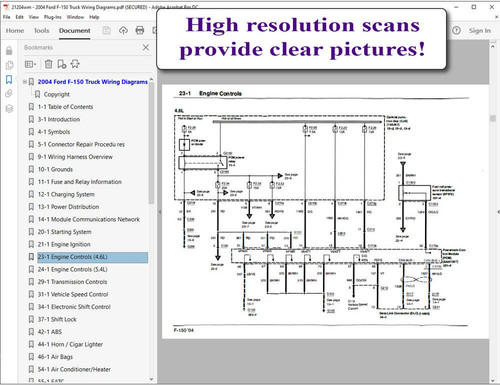Go to the 10-1 Grounds bookmark

tap(55, 169)
